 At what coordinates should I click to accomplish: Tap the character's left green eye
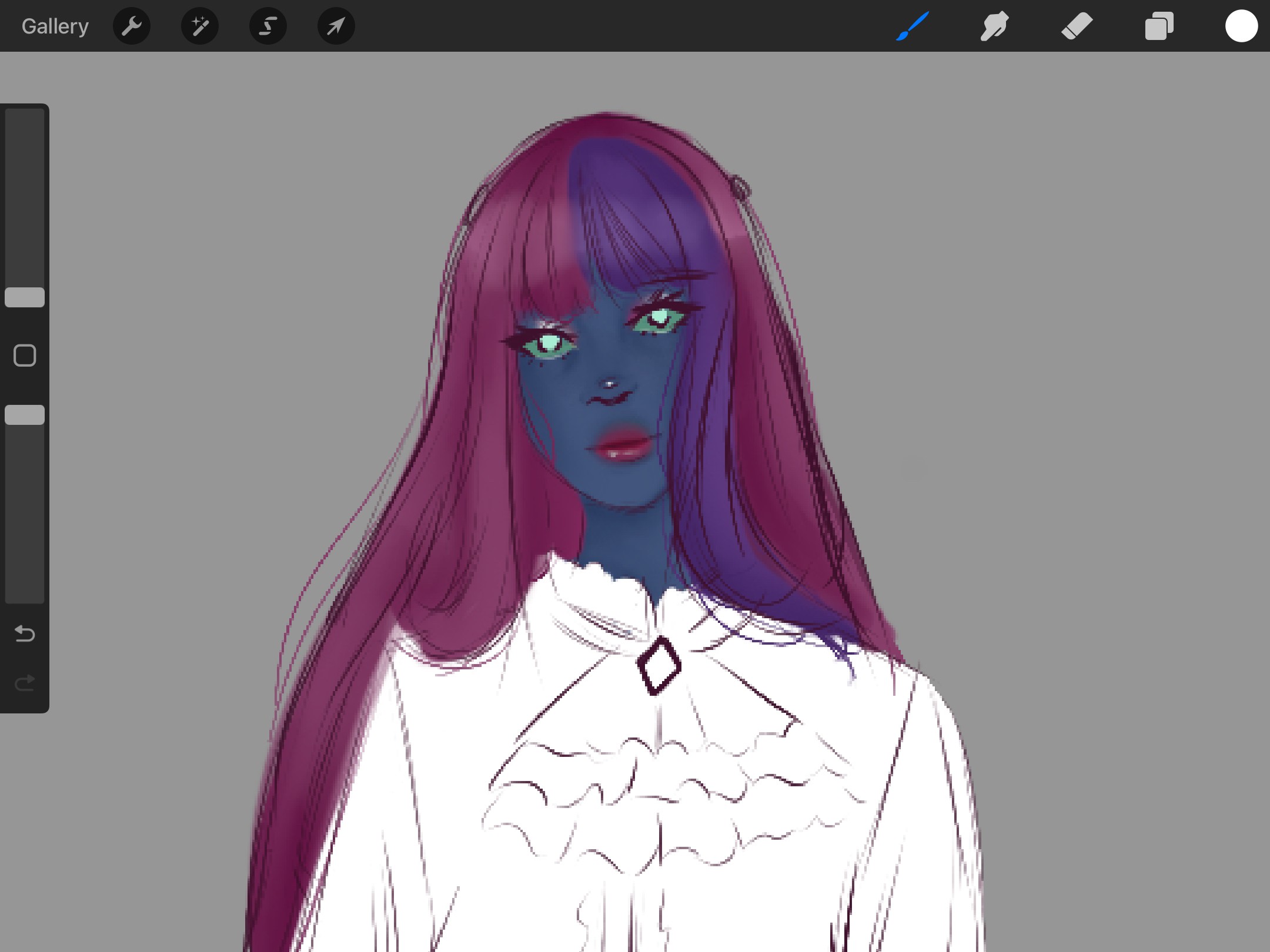[x=548, y=344]
